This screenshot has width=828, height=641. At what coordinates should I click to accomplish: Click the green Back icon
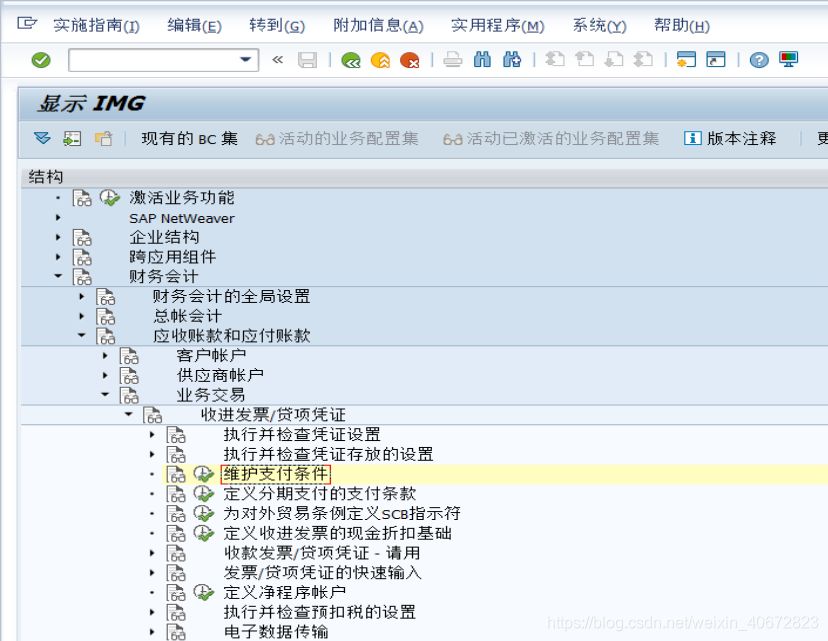click(351, 60)
